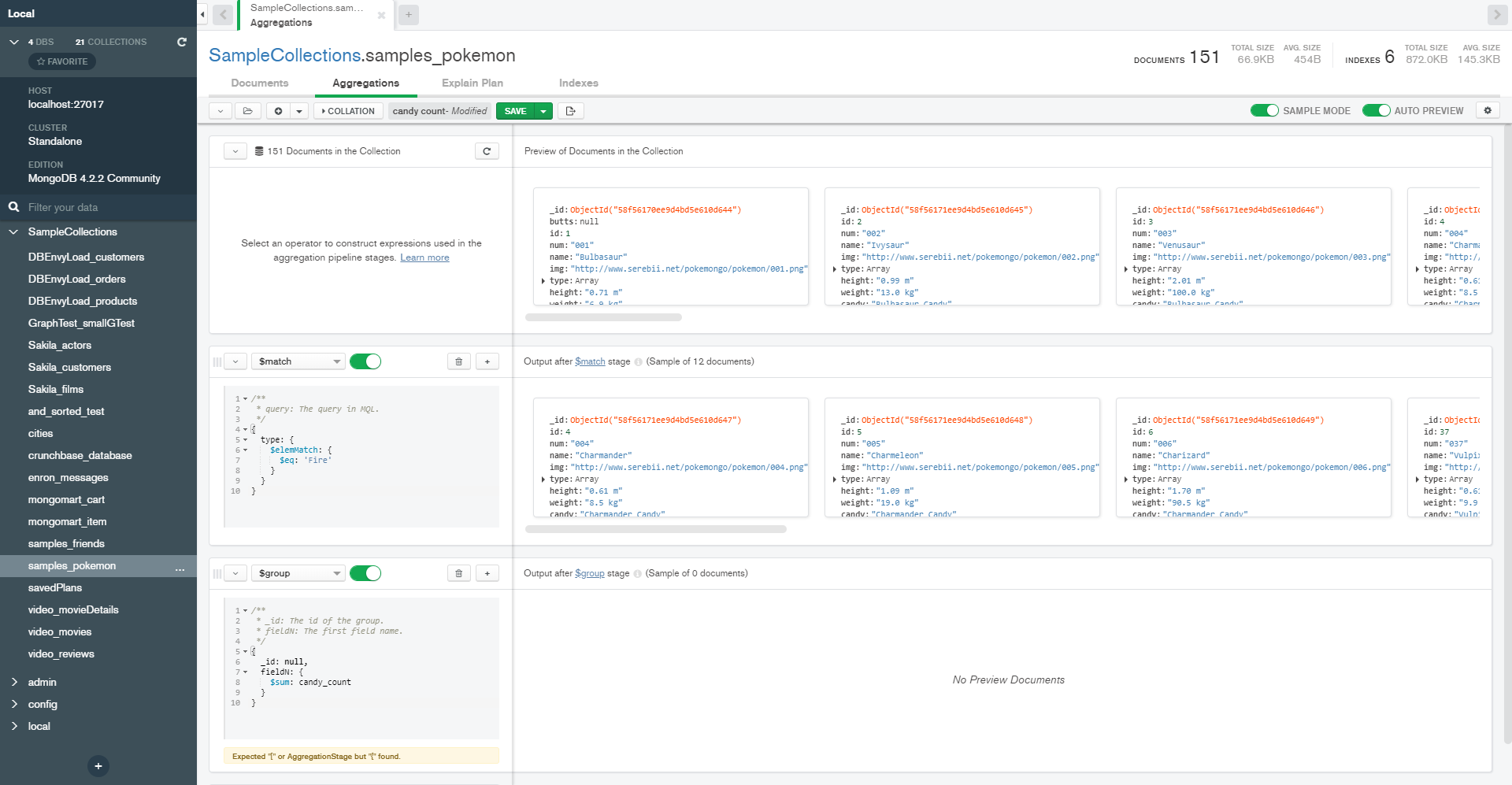Disable the $match stage toggle

[x=365, y=361]
